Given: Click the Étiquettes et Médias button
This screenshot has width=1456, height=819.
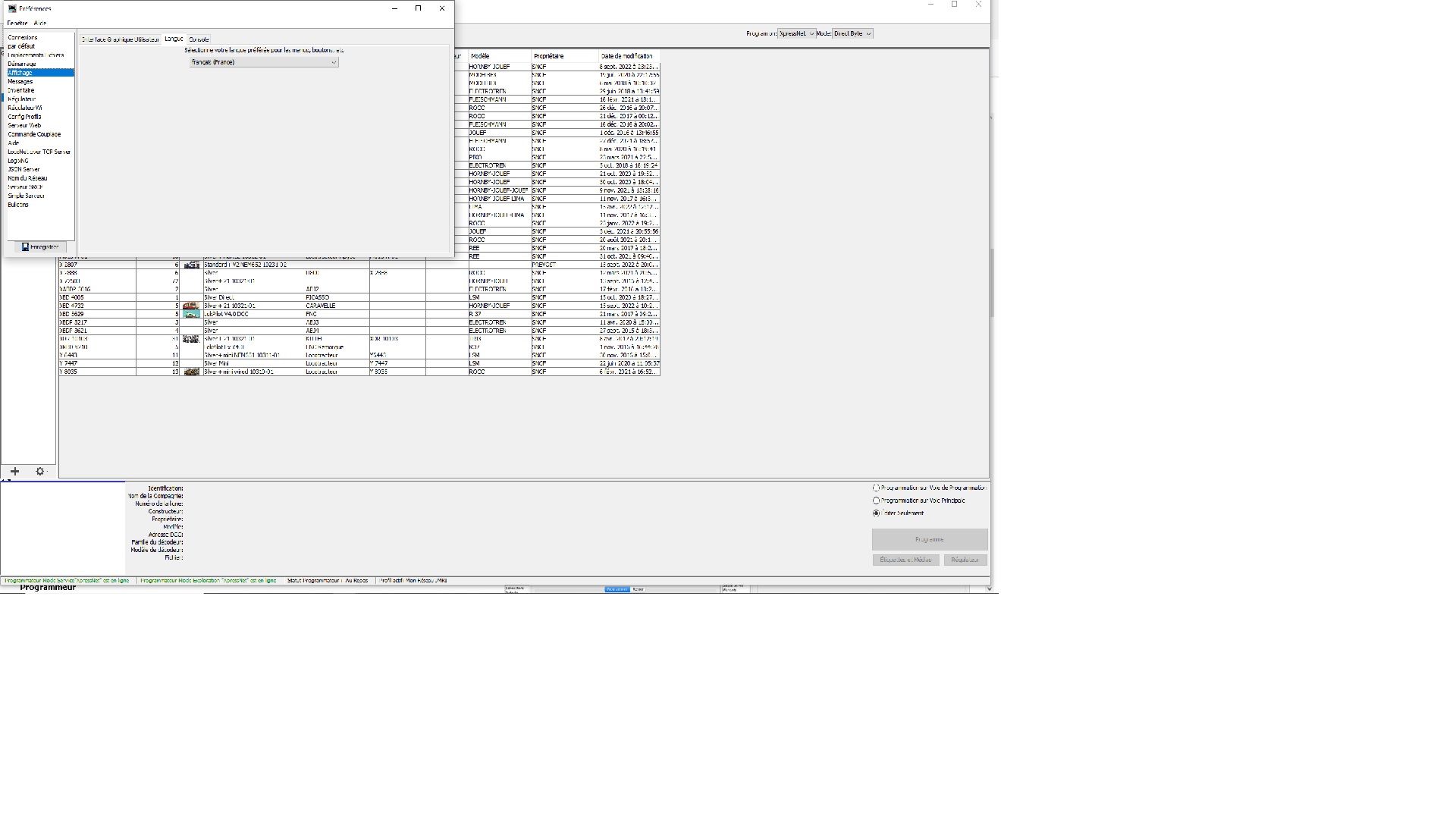Looking at the screenshot, I should pyautogui.click(x=905, y=560).
